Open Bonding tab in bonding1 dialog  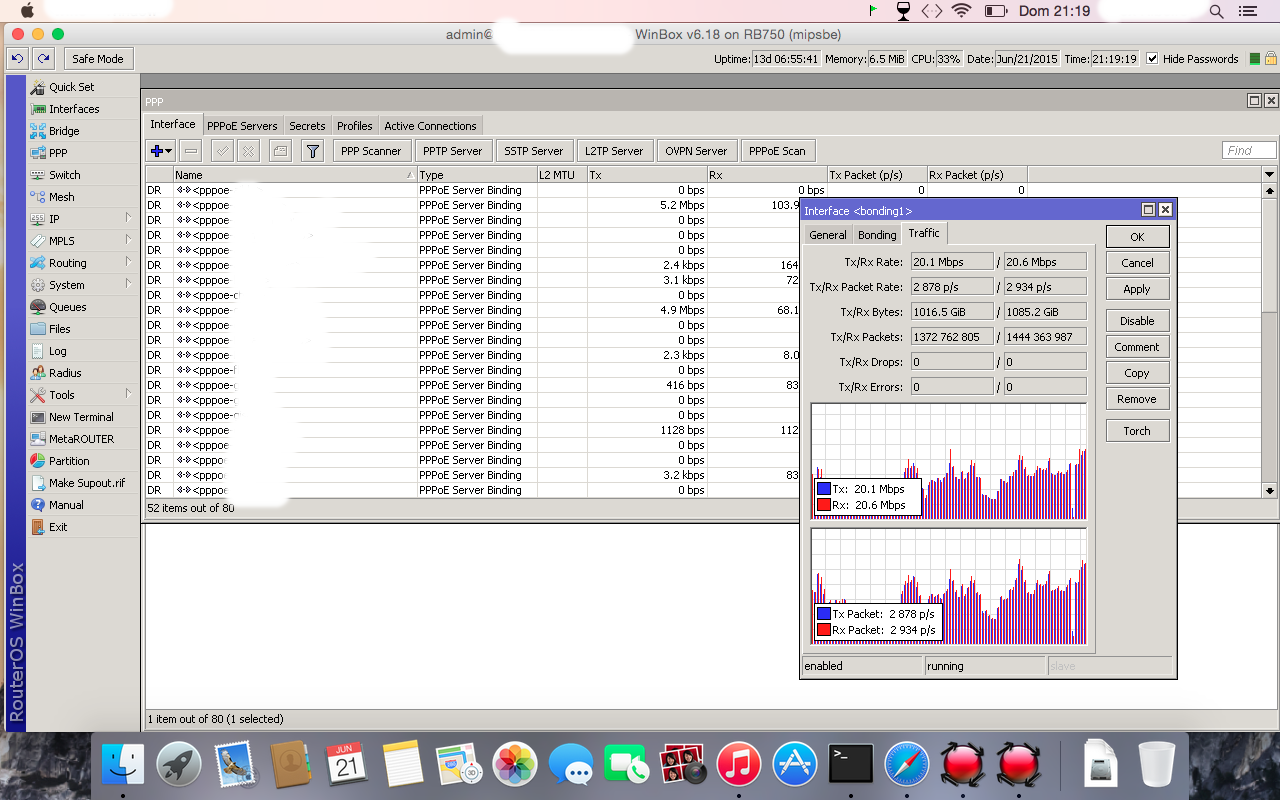(877, 235)
